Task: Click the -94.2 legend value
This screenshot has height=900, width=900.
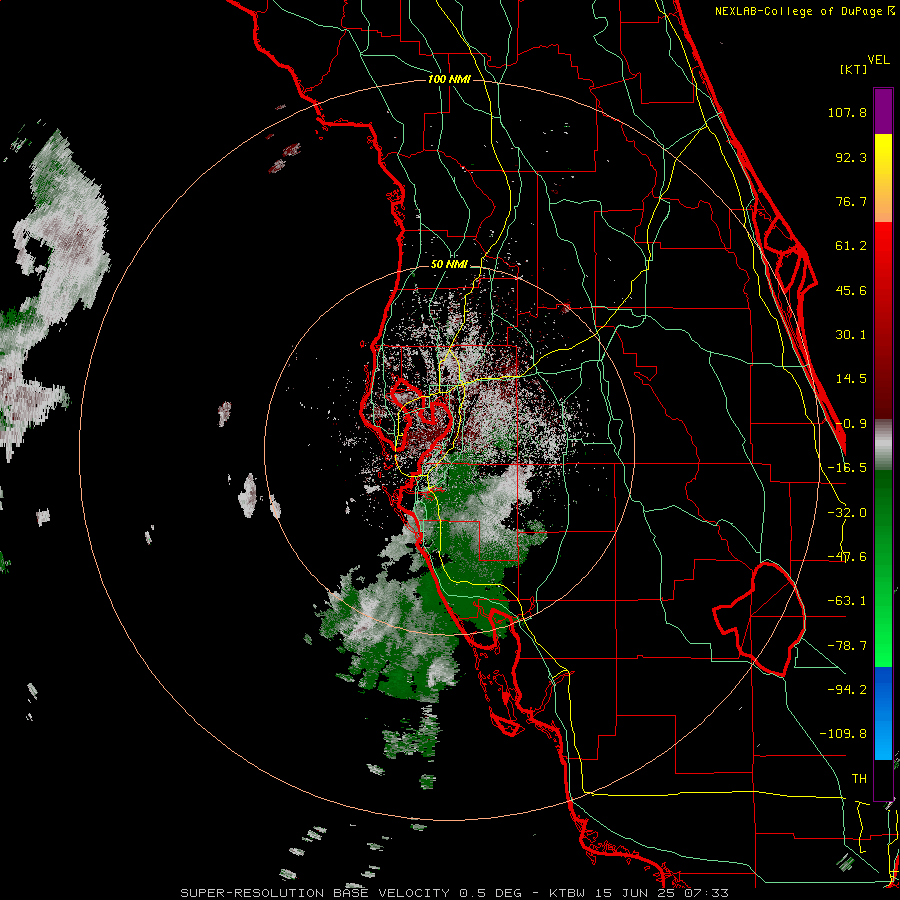Action: [847, 689]
